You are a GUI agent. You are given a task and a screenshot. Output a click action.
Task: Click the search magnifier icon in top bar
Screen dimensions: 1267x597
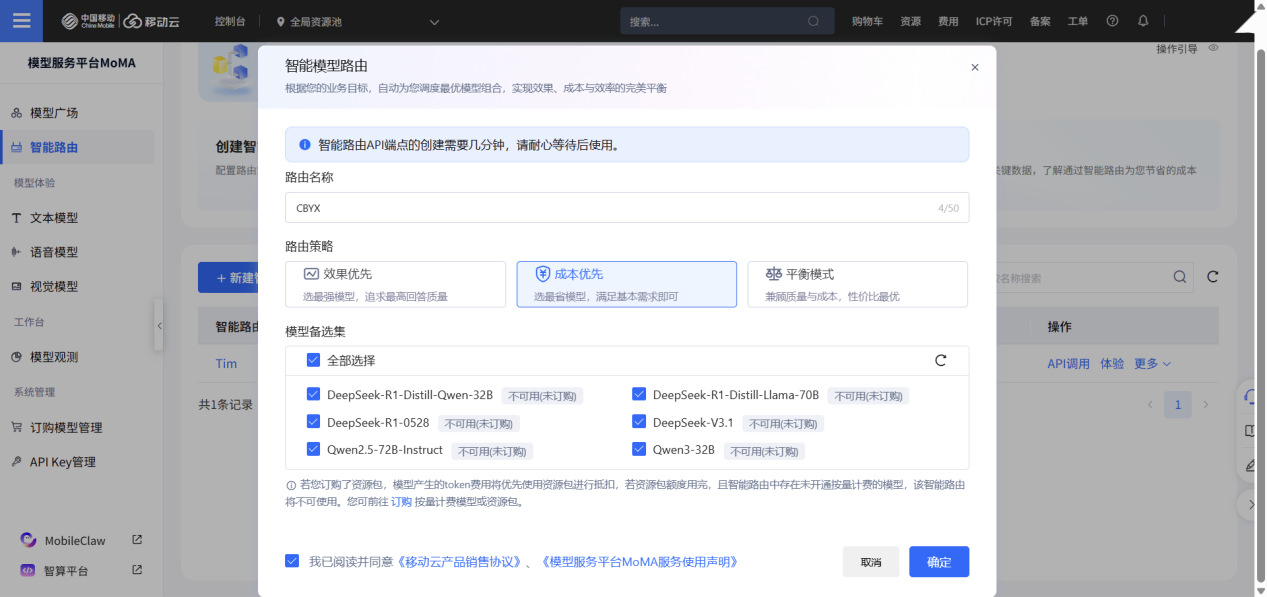click(813, 21)
